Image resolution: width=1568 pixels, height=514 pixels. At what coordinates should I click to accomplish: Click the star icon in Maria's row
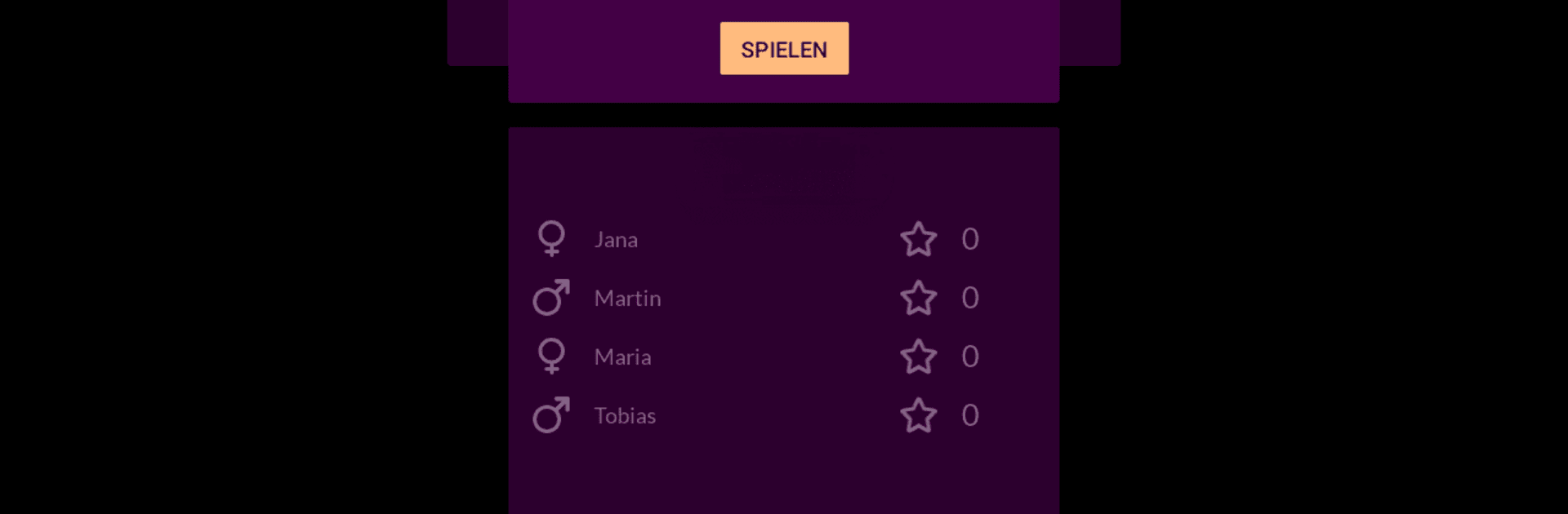click(919, 357)
